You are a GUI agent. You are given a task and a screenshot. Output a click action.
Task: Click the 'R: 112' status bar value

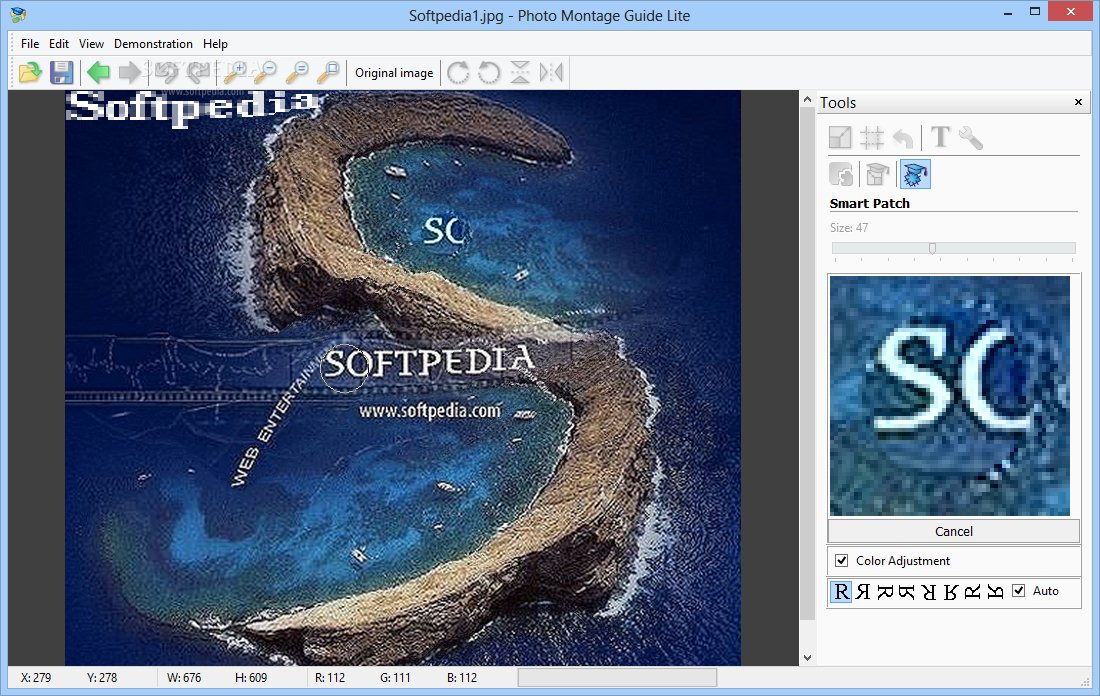(330, 678)
